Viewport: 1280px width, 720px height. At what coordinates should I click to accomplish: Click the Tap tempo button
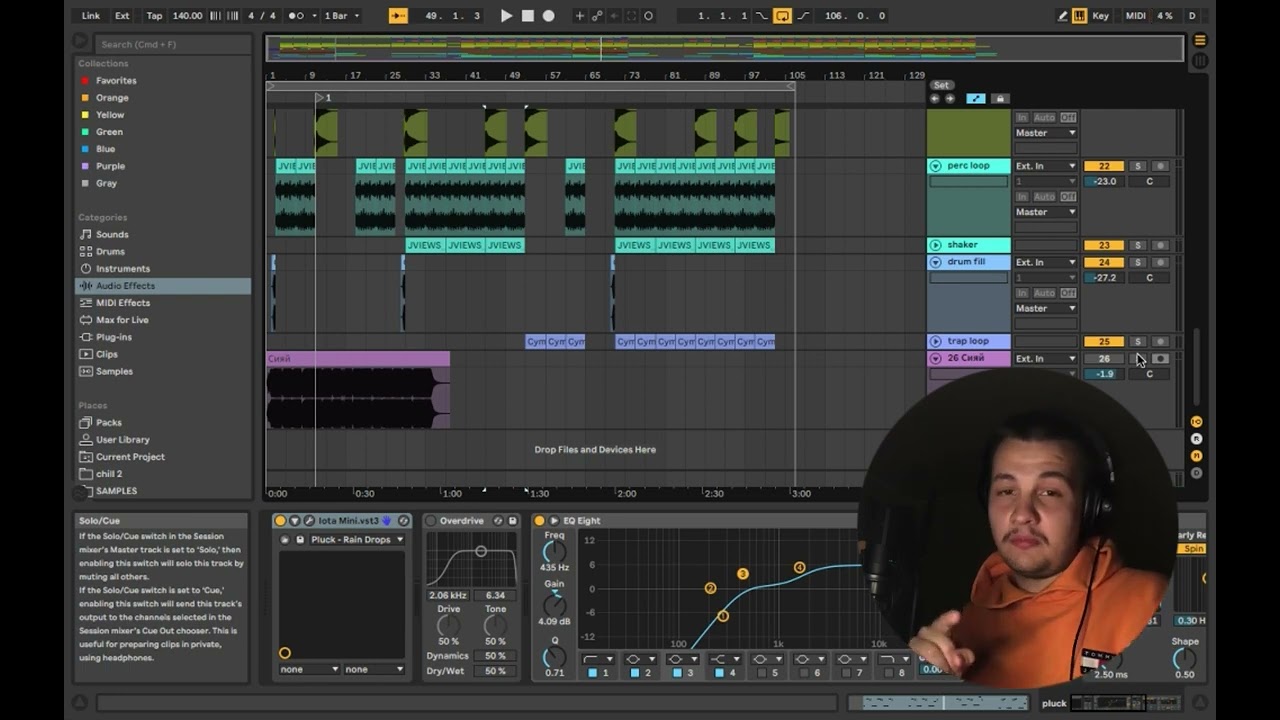point(154,16)
